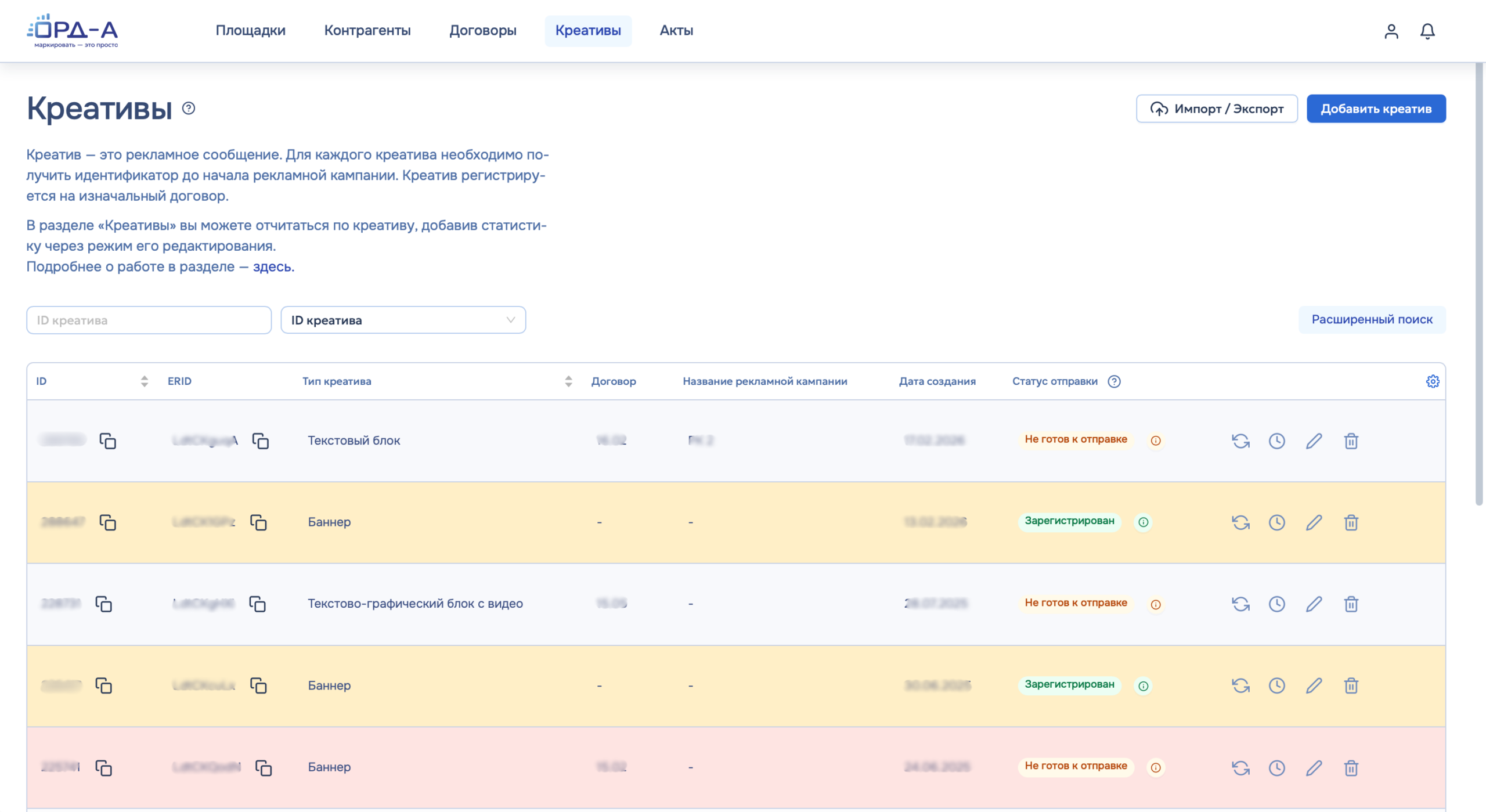View history of Текстовый блок row
This screenshot has height=812, width=1486.
[x=1276, y=441]
